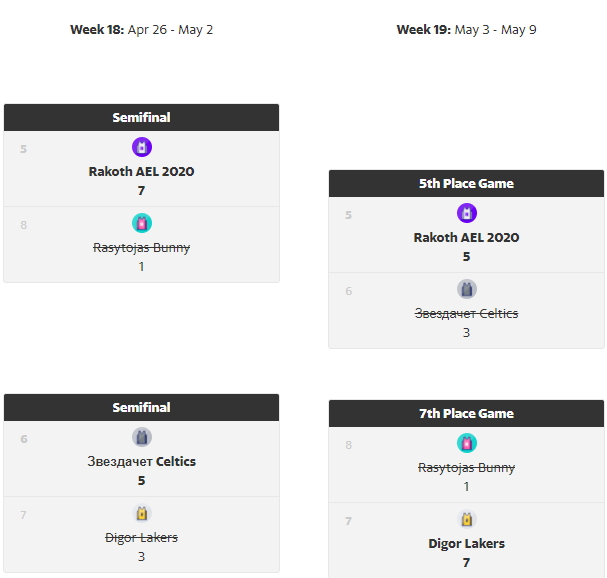This screenshot has width=607, height=578.
Task: Click Digor Lakers jersey icon in 7th Place Game
Action: coord(467,519)
